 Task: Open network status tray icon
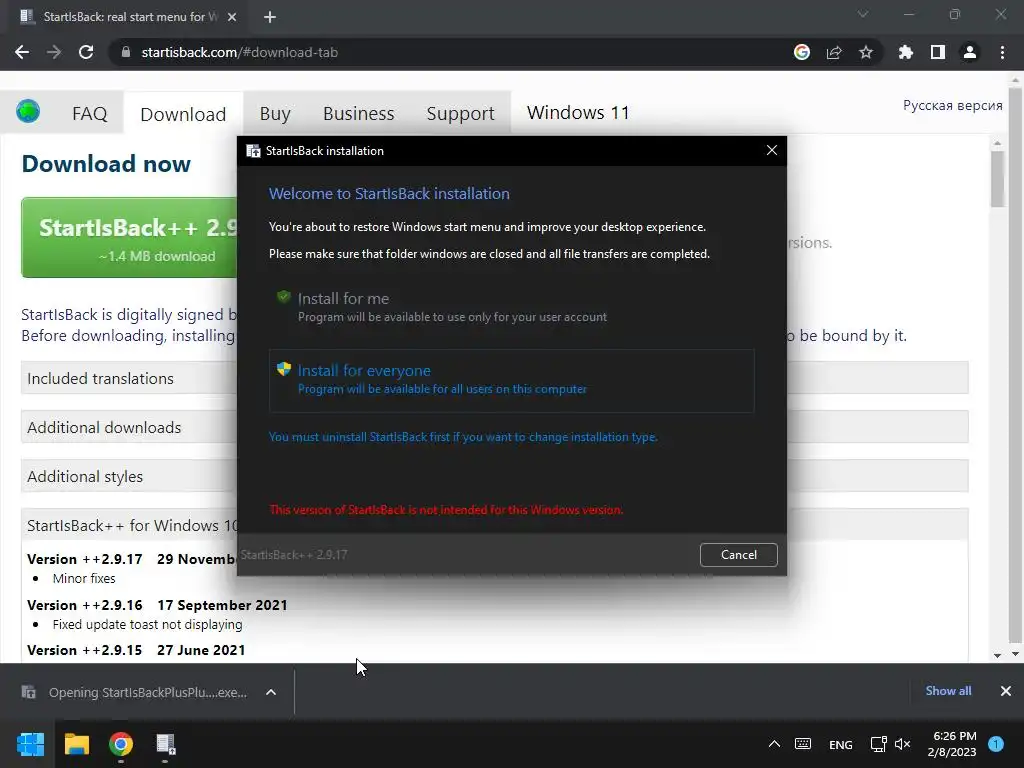(878, 744)
